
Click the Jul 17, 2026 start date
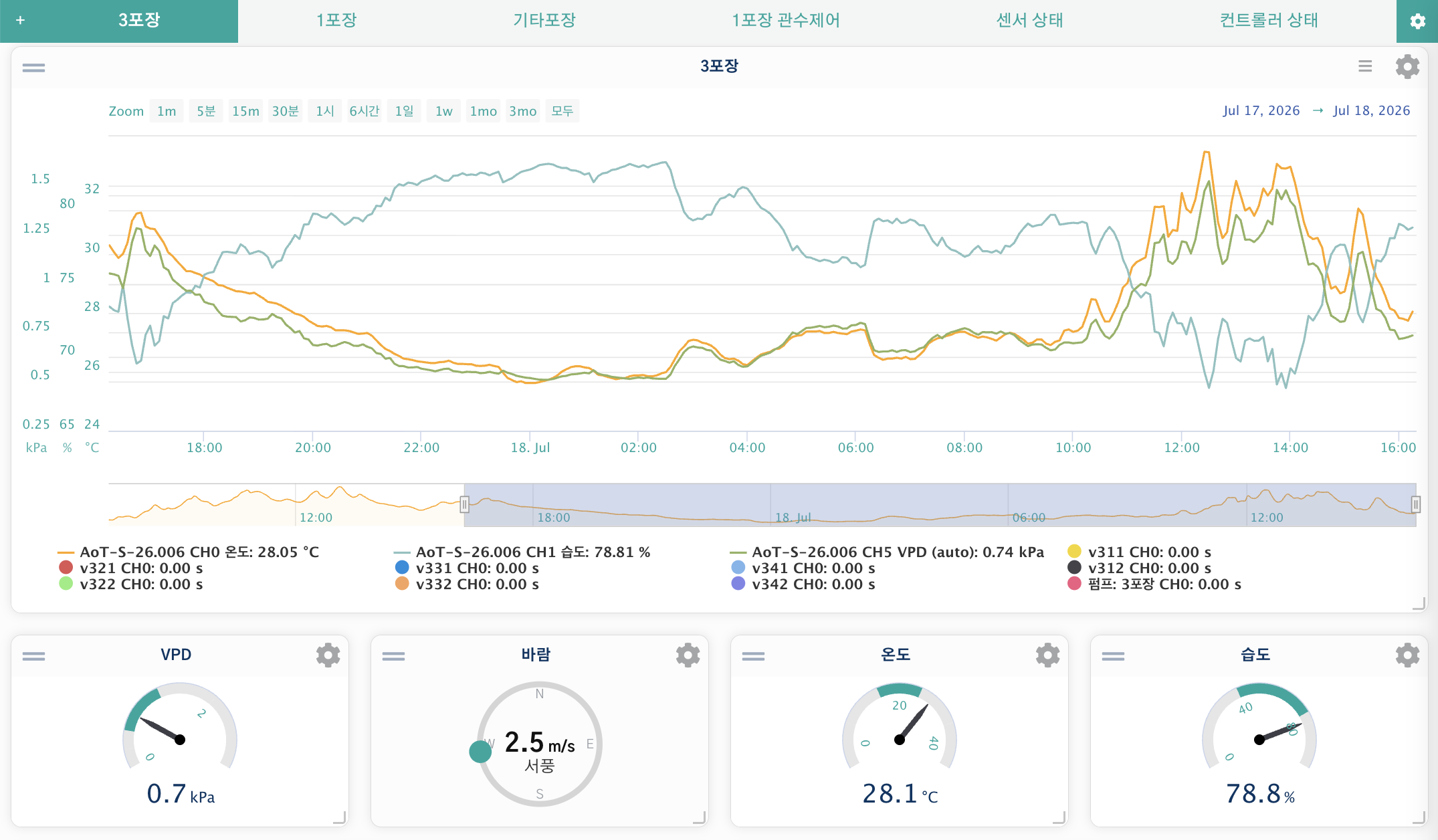[x=1261, y=111]
